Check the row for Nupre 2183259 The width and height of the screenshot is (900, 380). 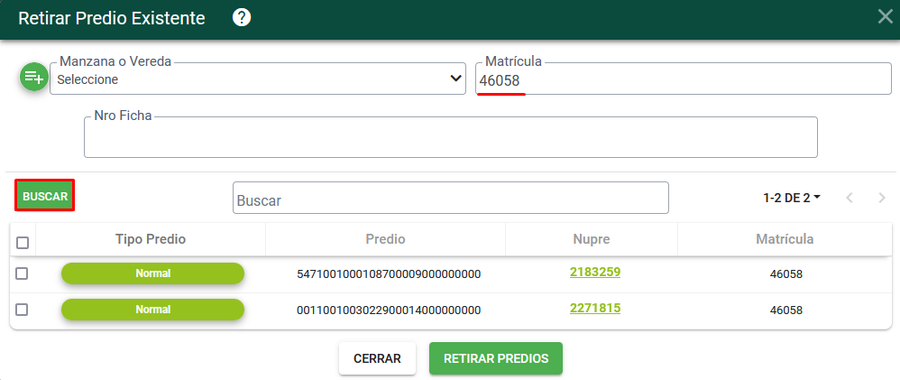tap(21, 274)
